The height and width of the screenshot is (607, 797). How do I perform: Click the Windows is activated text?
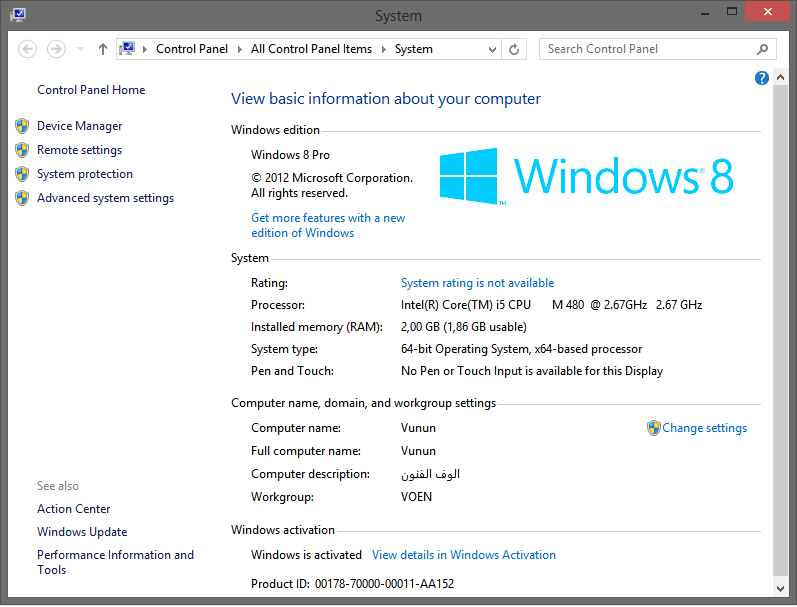(x=306, y=555)
